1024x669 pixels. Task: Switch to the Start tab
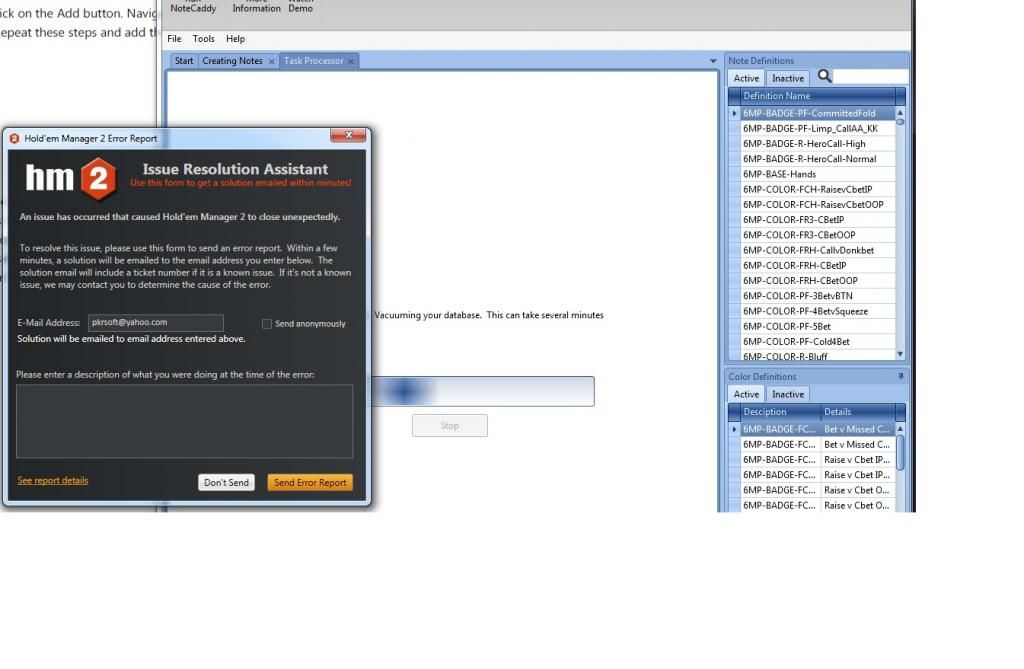coord(184,61)
